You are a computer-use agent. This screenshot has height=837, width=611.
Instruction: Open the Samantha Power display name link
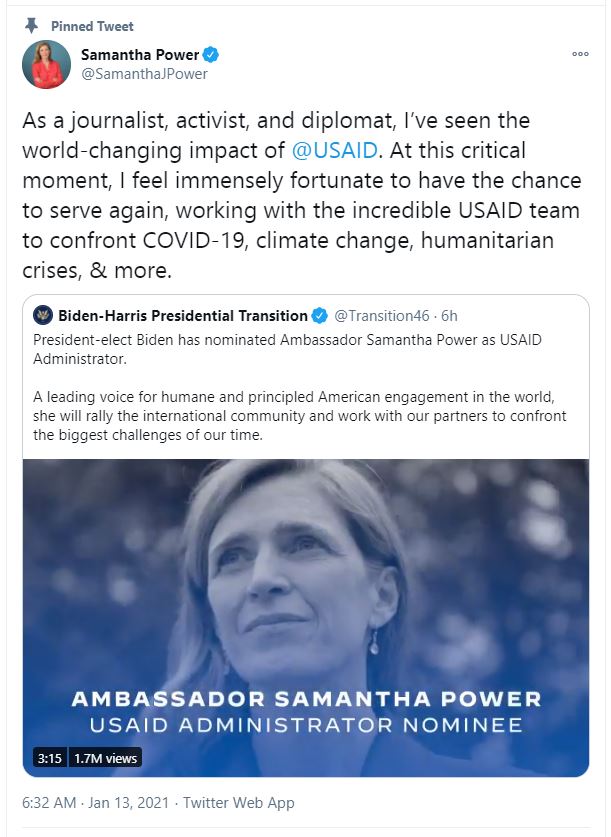[x=140, y=55]
